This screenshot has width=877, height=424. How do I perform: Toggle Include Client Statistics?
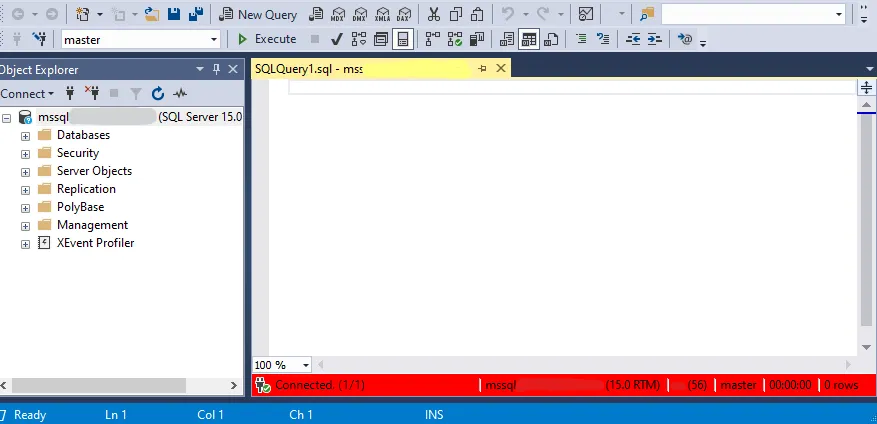(477, 39)
